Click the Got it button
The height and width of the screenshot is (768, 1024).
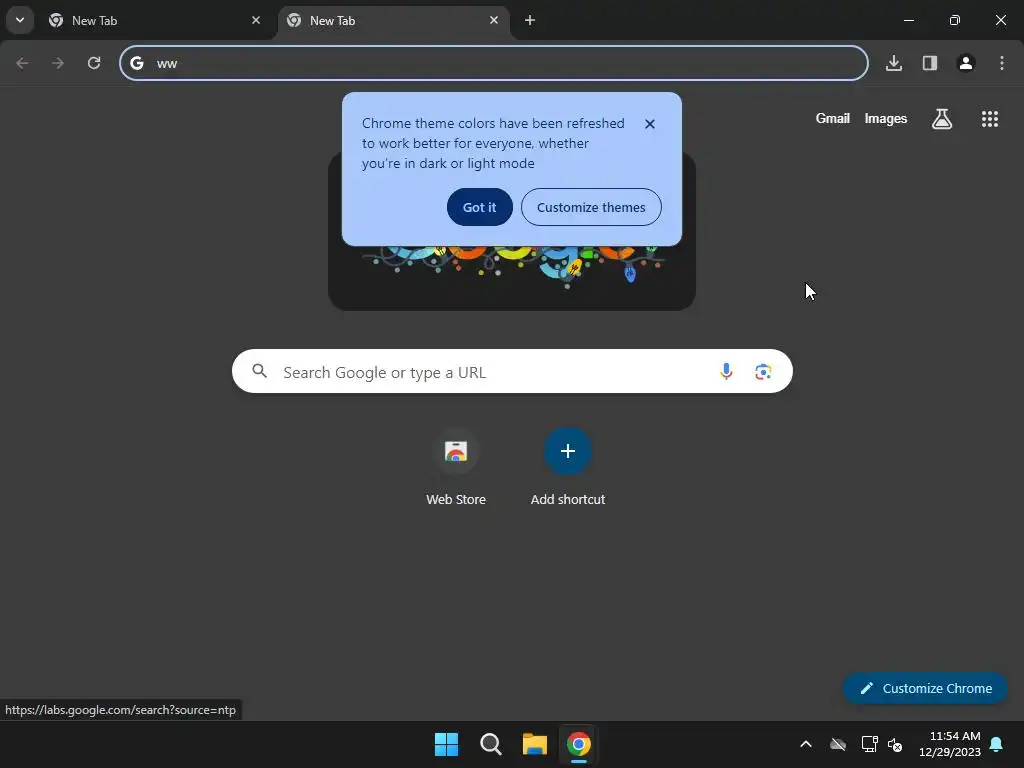(480, 207)
